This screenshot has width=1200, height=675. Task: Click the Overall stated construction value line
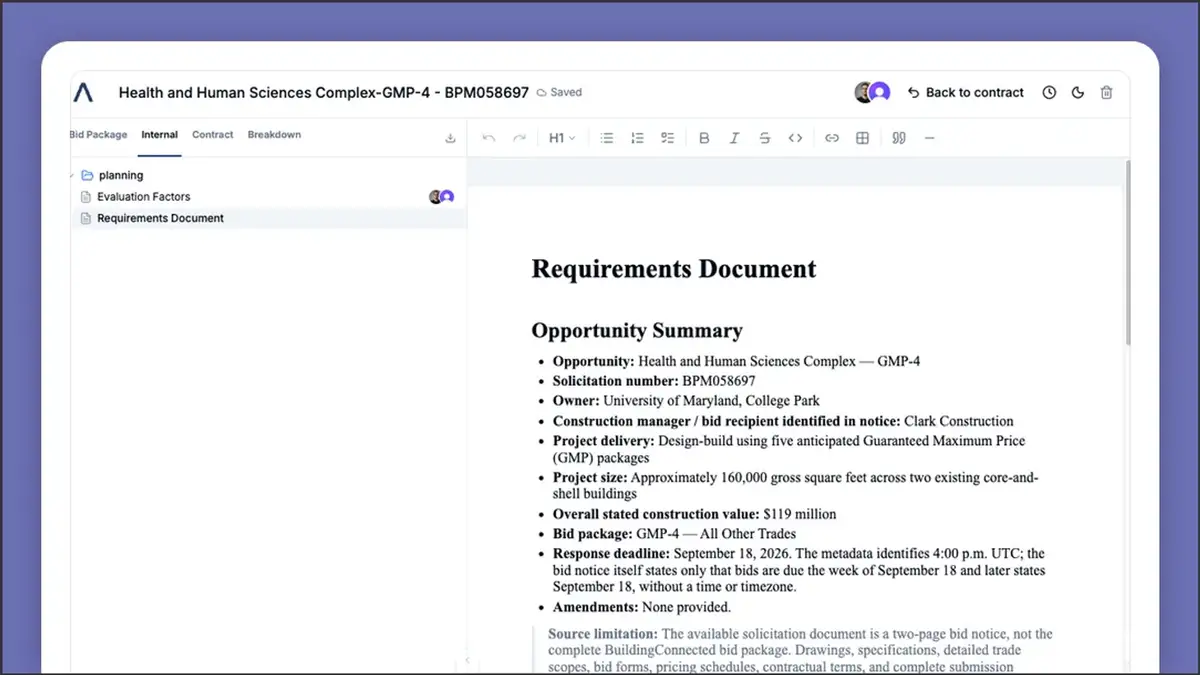pyautogui.click(x=694, y=514)
